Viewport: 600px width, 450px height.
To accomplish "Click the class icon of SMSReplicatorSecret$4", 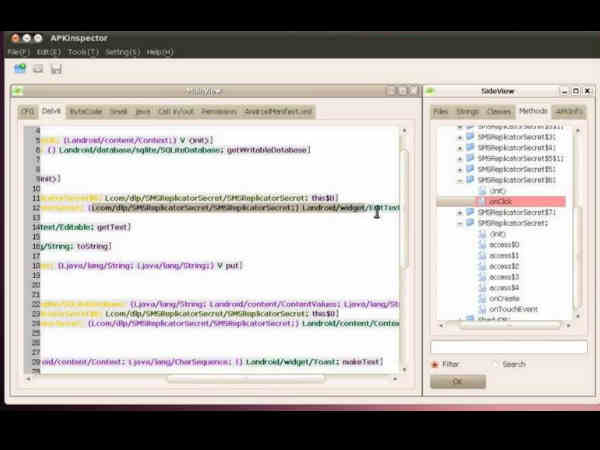I will tap(470, 148).
